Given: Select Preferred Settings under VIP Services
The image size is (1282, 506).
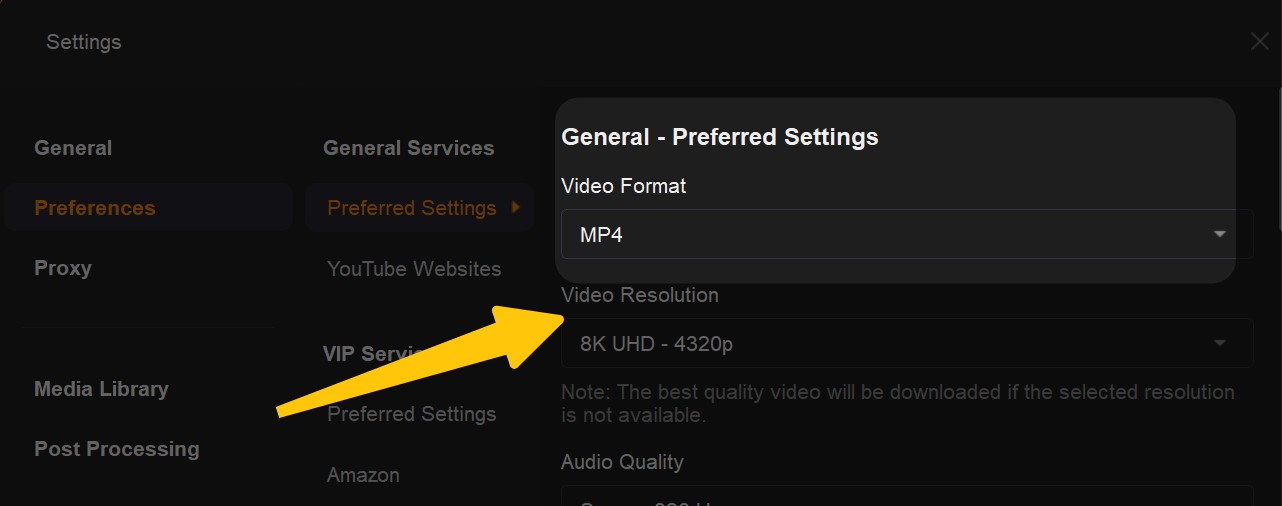Looking at the screenshot, I should pos(412,414).
